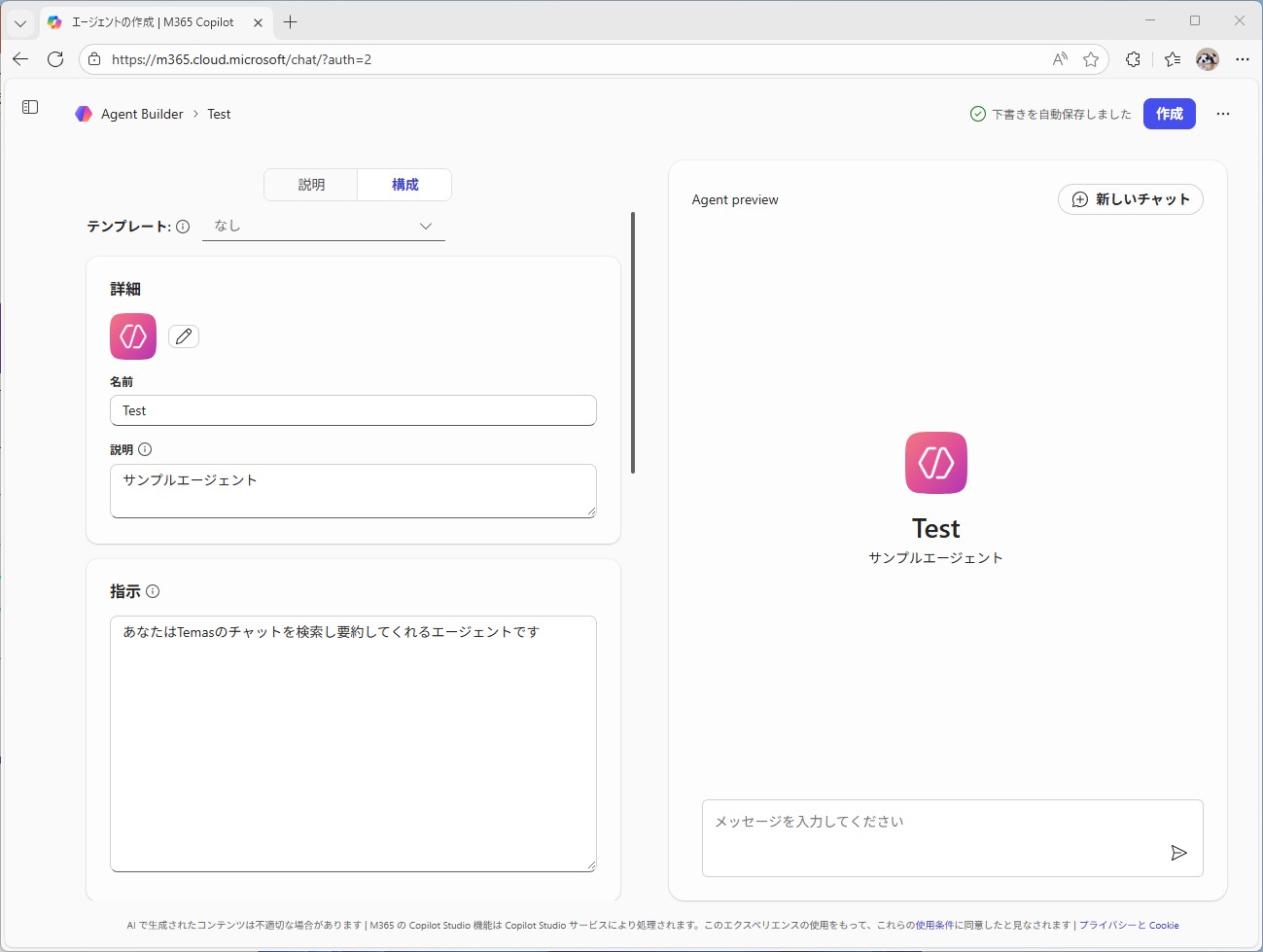Click the browser back arrow icon
Image resolution: width=1263 pixels, height=952 pixels.
pyautogui.click(x=19, y=58)
